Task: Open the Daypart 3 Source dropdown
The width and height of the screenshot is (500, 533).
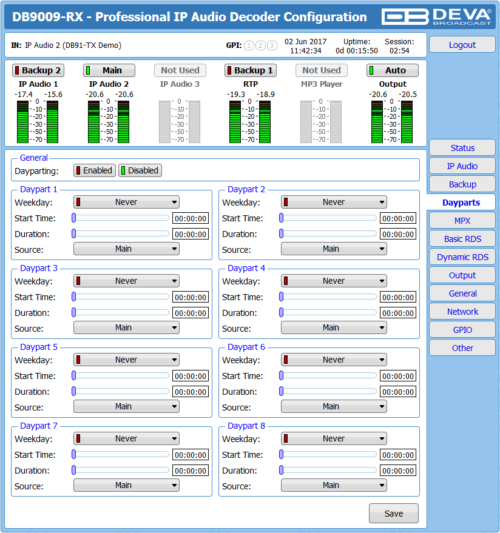Action: (x=126, y=328)
